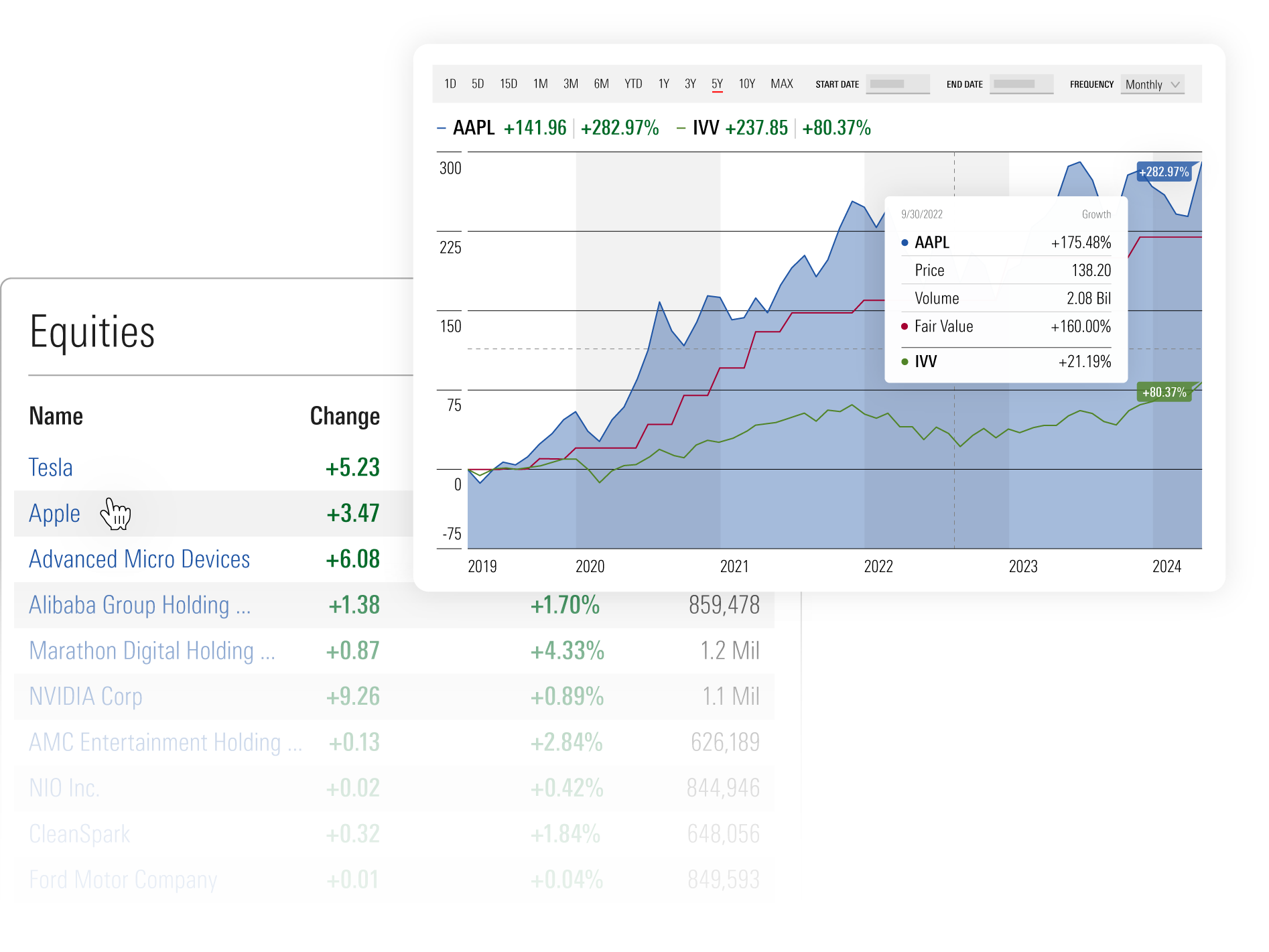1269x952 pixels.
Task: Open the Monthly frequency dropdown
Action: click(1152, 84)
